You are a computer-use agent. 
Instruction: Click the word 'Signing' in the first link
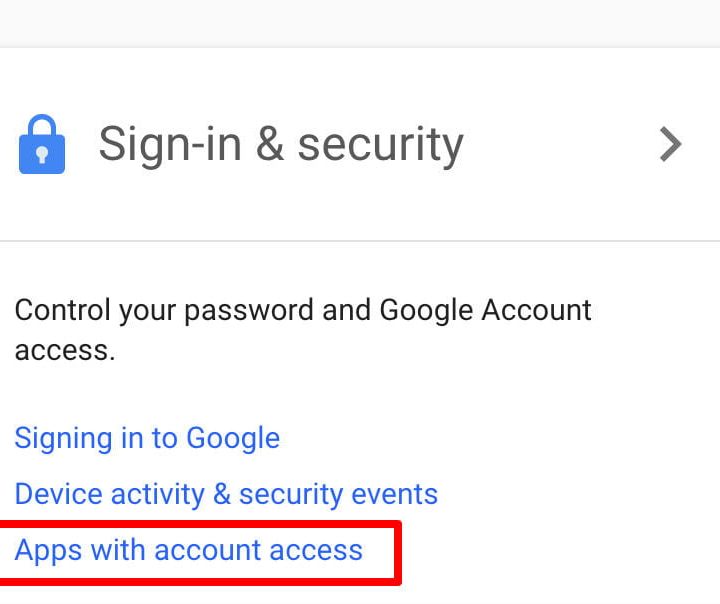[x=63, y=439]
